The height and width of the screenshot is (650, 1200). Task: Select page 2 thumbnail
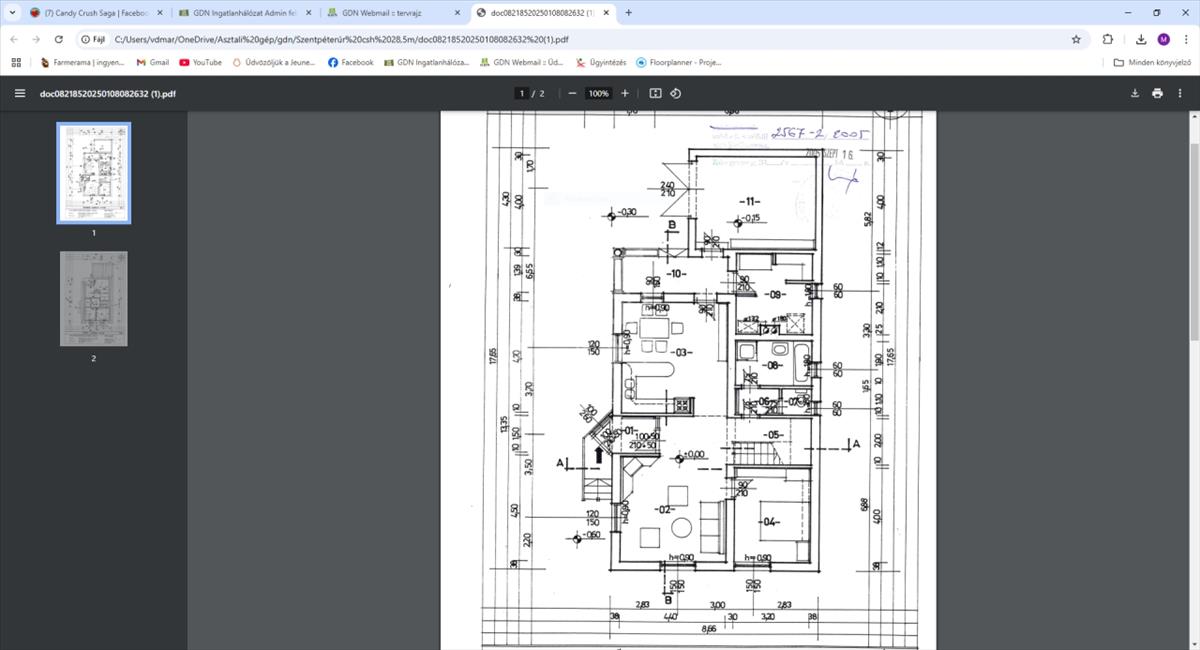click(93, 299)
